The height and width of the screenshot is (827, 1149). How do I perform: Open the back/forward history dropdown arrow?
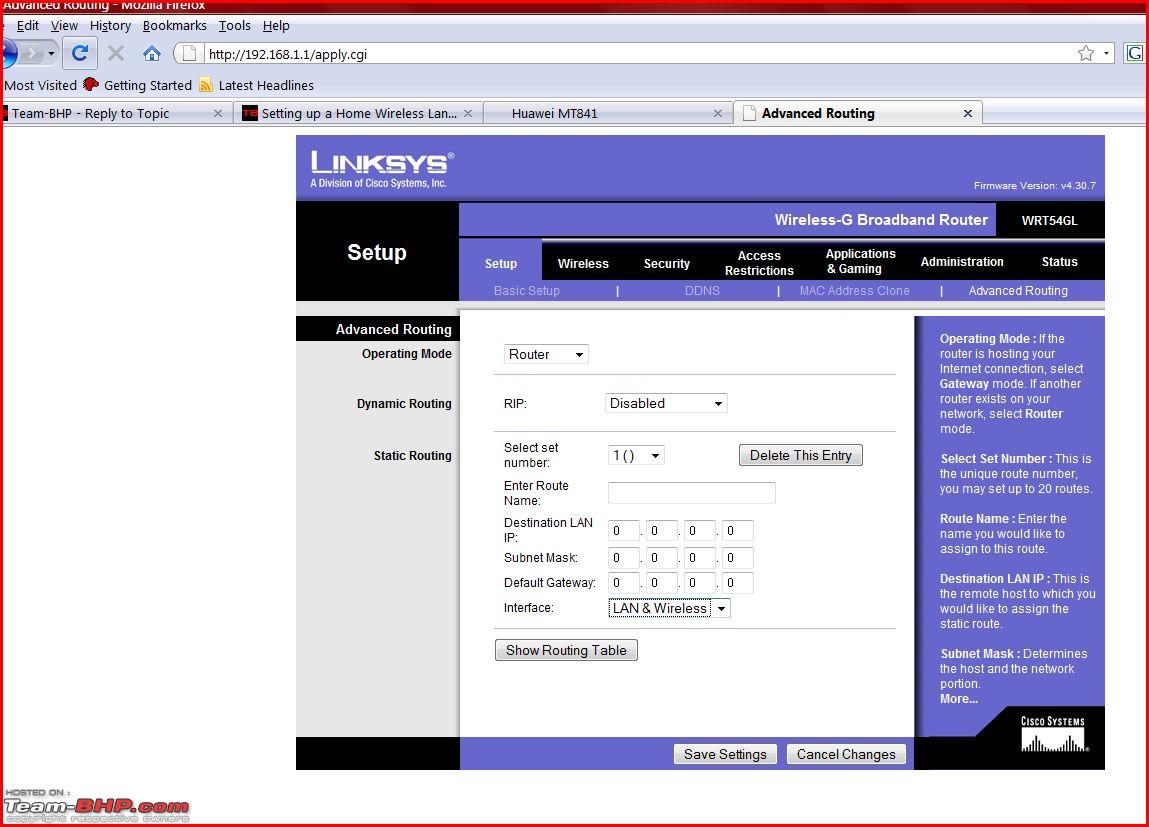51,53
